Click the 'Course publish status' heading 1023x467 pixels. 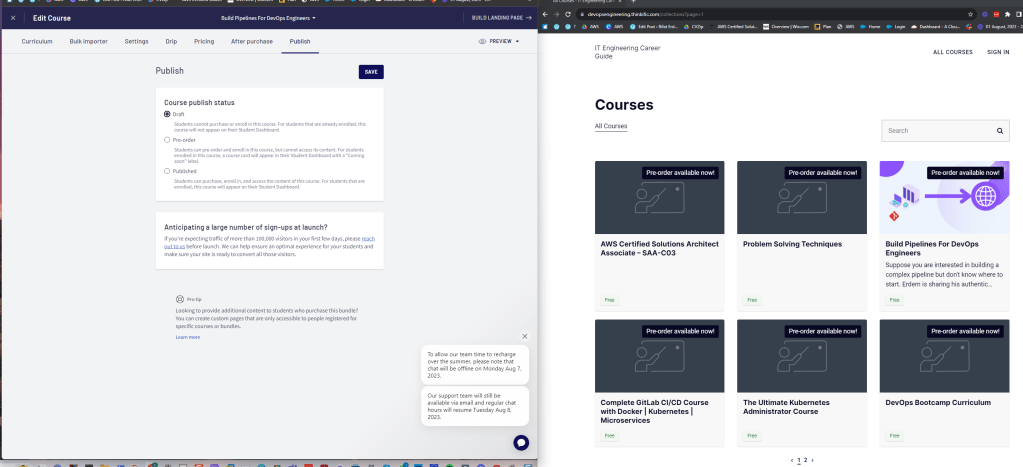click(199, 102)
